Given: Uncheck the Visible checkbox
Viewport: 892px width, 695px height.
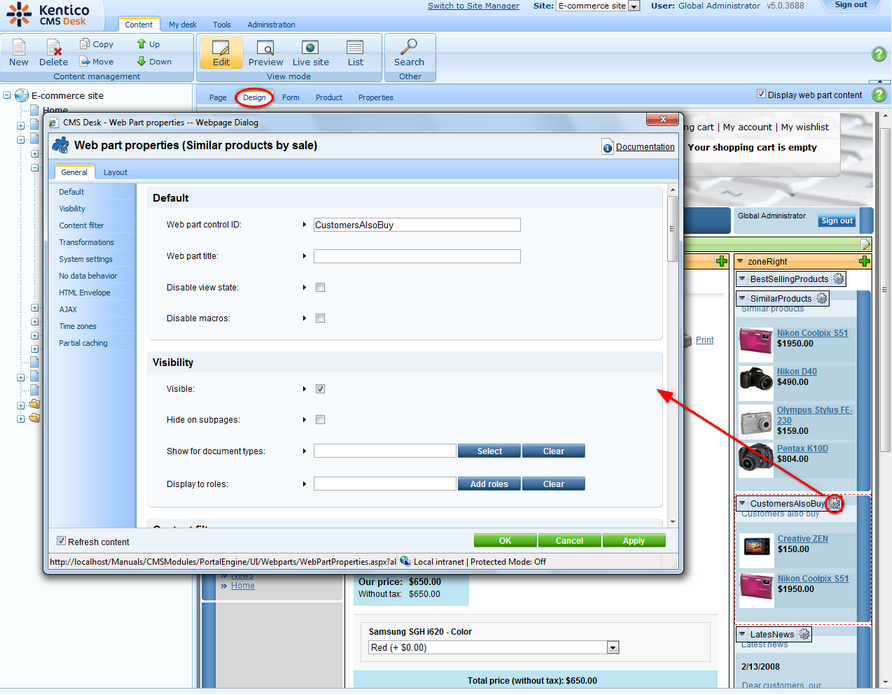Looking at the screenshot, I should click(x=320, y=389).
